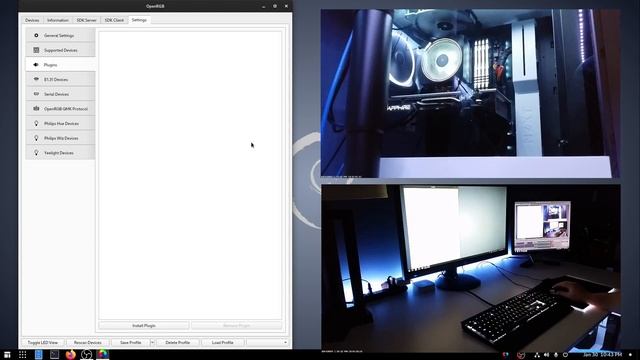Click the Remove Plugin button

point(237,326)
